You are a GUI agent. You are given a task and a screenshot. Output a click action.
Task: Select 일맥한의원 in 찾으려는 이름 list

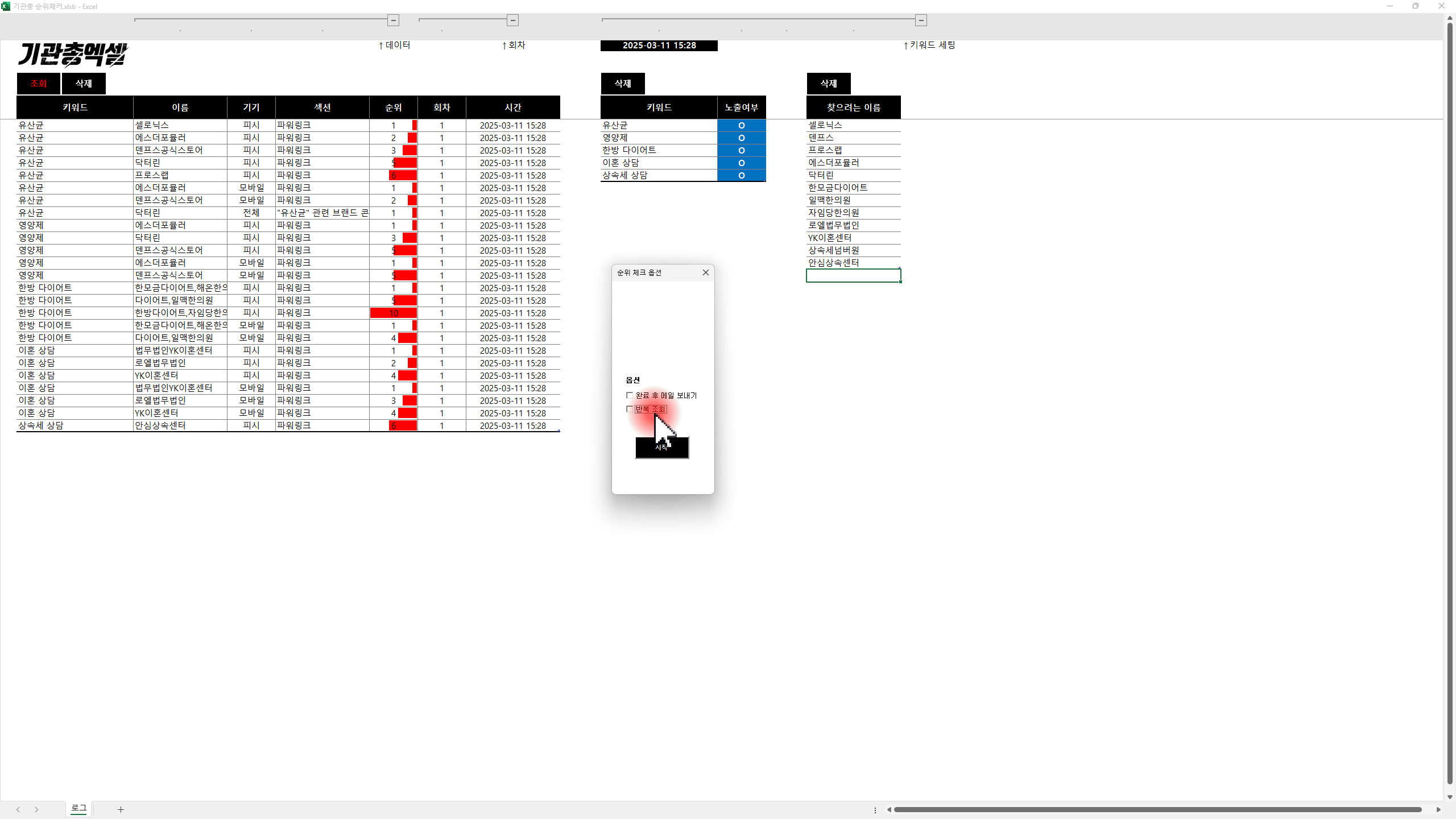(854, 200)
